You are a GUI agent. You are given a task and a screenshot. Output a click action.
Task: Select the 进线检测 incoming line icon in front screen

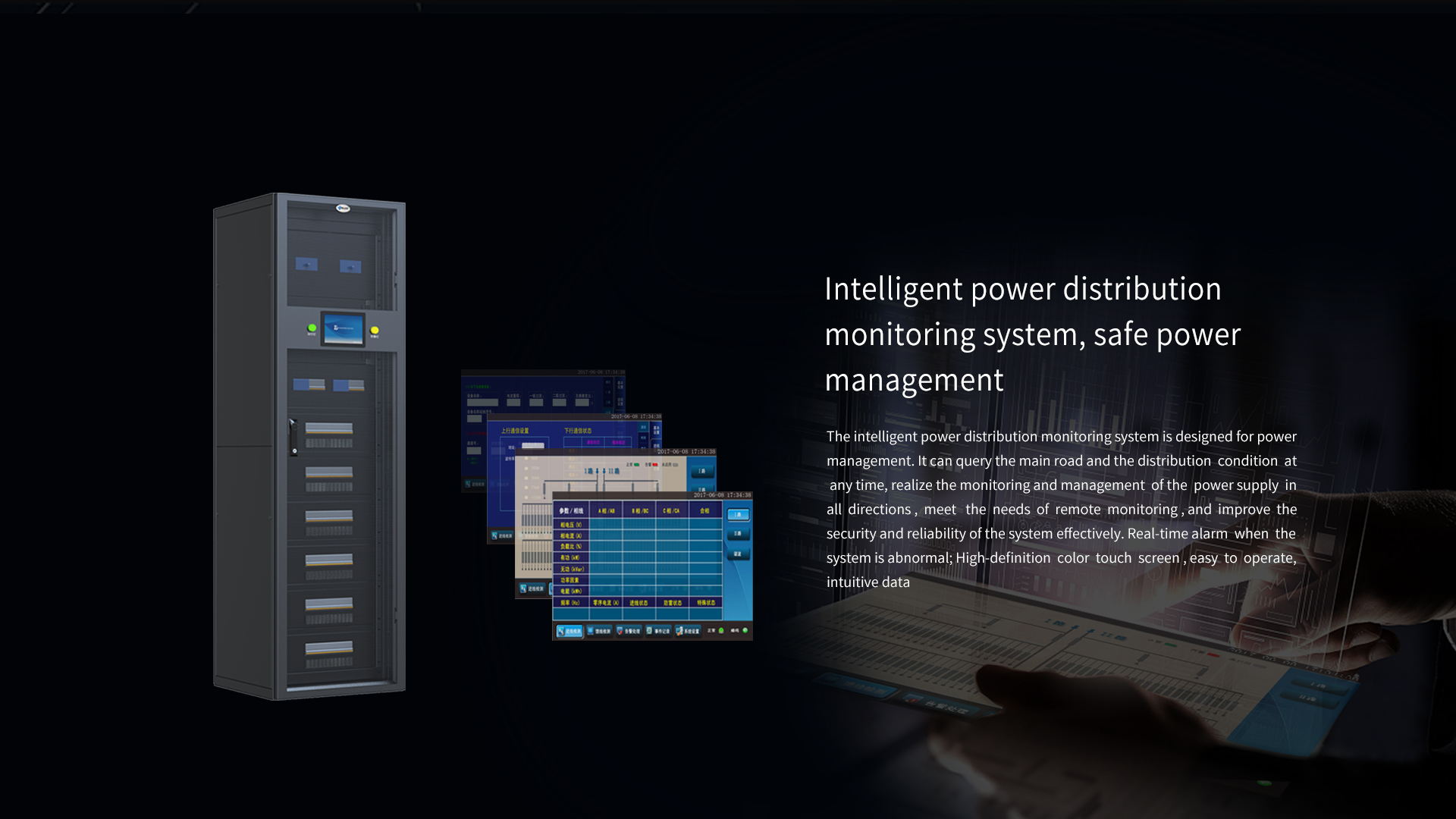[x=570, y=631]
